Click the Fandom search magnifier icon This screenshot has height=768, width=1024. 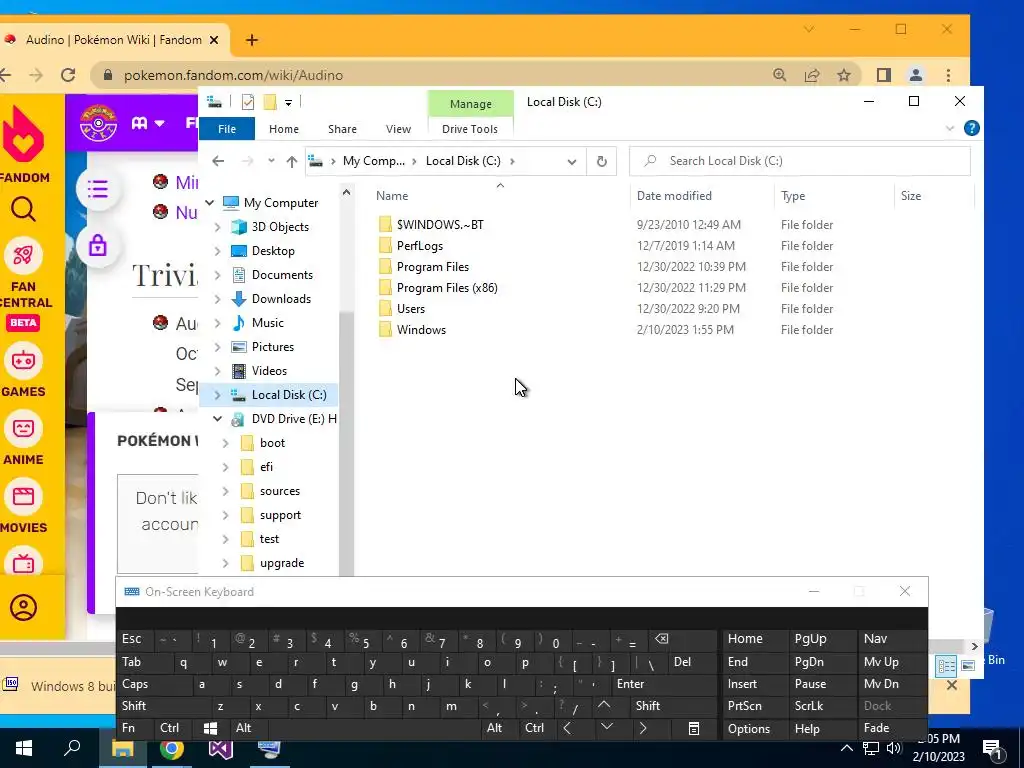[23, 210]
